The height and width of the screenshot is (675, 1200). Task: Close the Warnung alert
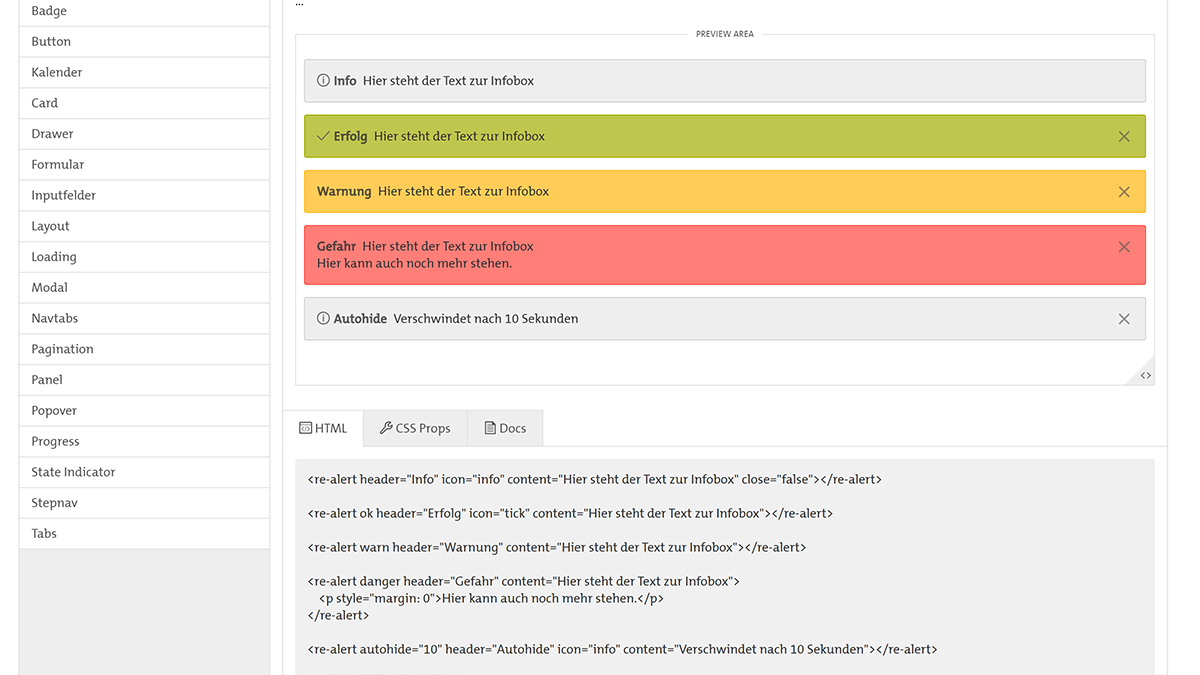pyautogui.click(x=1123, y=191)
